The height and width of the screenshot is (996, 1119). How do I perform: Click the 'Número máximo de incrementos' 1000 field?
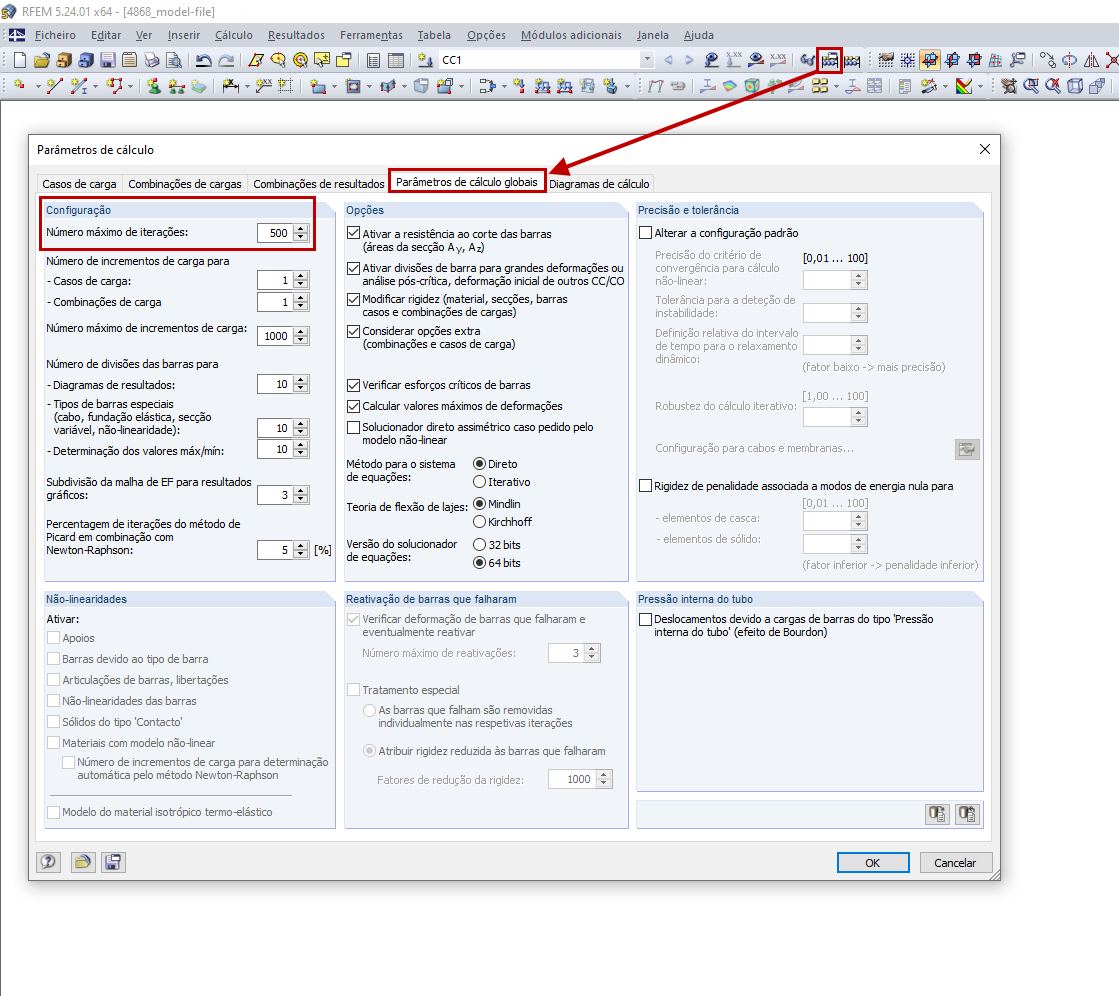[275, 336]
